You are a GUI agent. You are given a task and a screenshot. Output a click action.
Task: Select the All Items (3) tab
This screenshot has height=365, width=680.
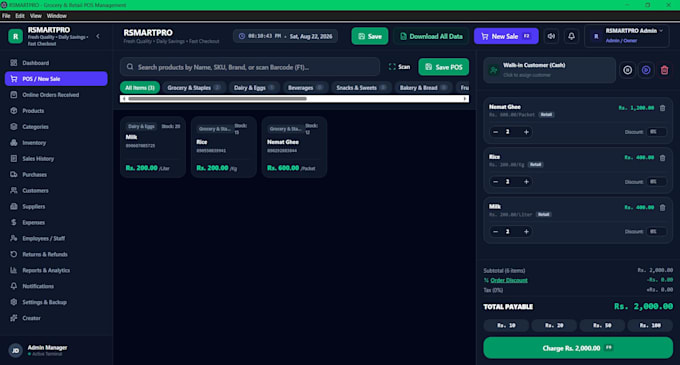pyautogui.click(x=140, y=88)
